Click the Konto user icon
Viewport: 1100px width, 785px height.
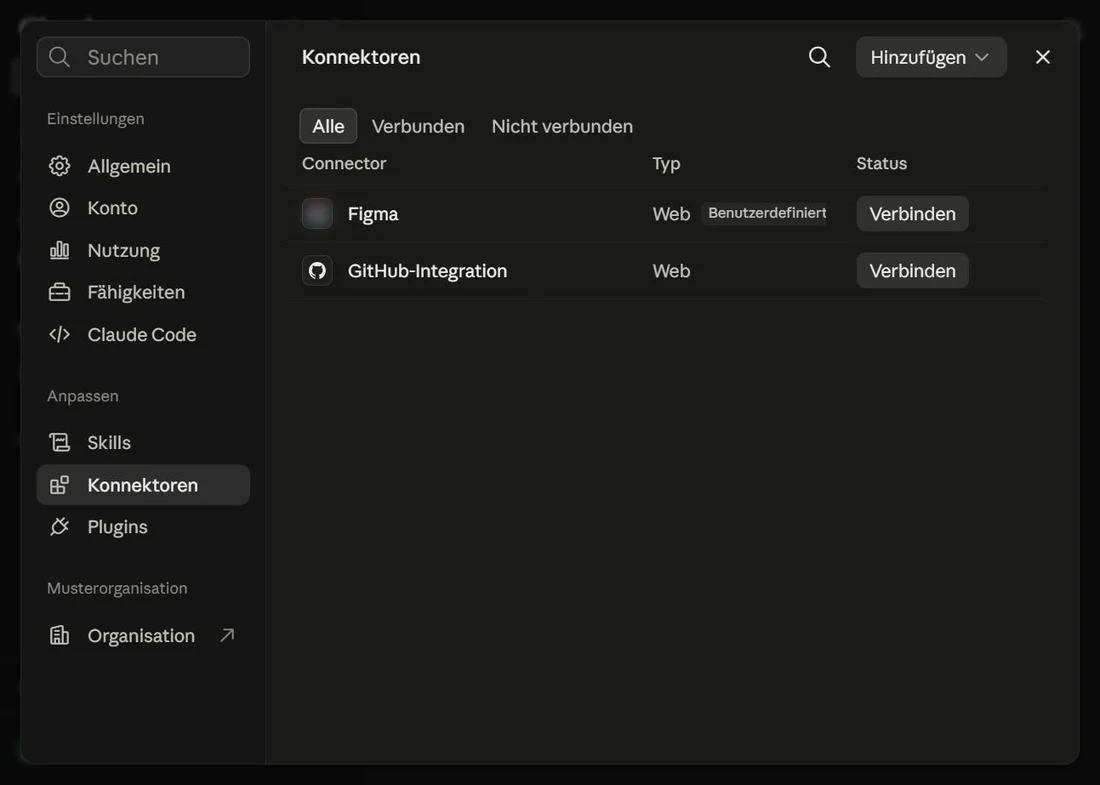pyautogui.click(x=60, y=208)
